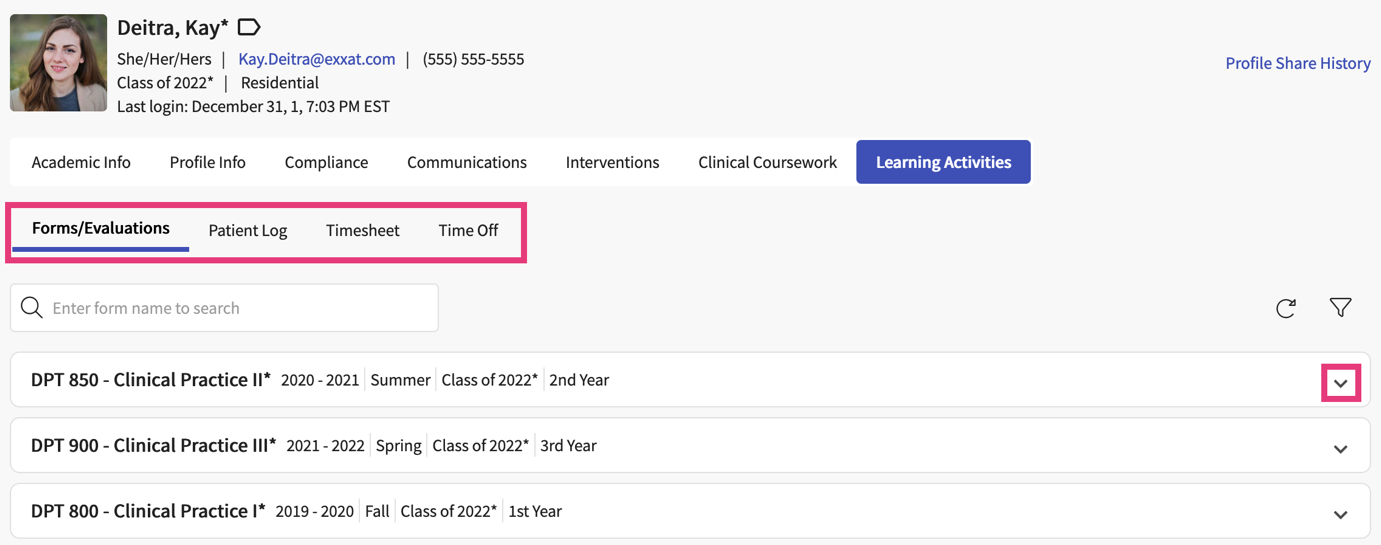
Task: Open the Academic Info tab
Action: pos(81,162)
